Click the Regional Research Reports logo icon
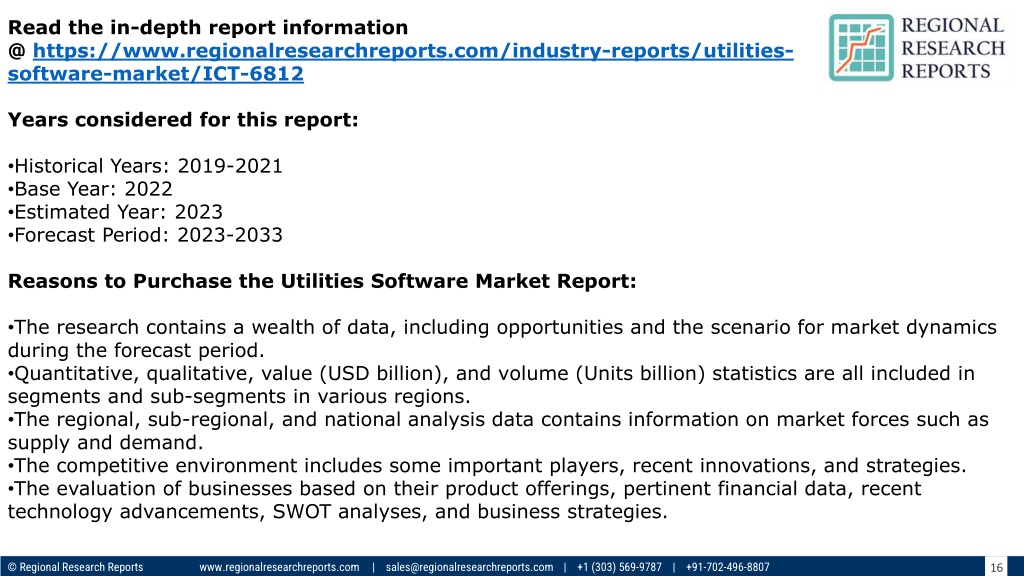 click(861, 48)
